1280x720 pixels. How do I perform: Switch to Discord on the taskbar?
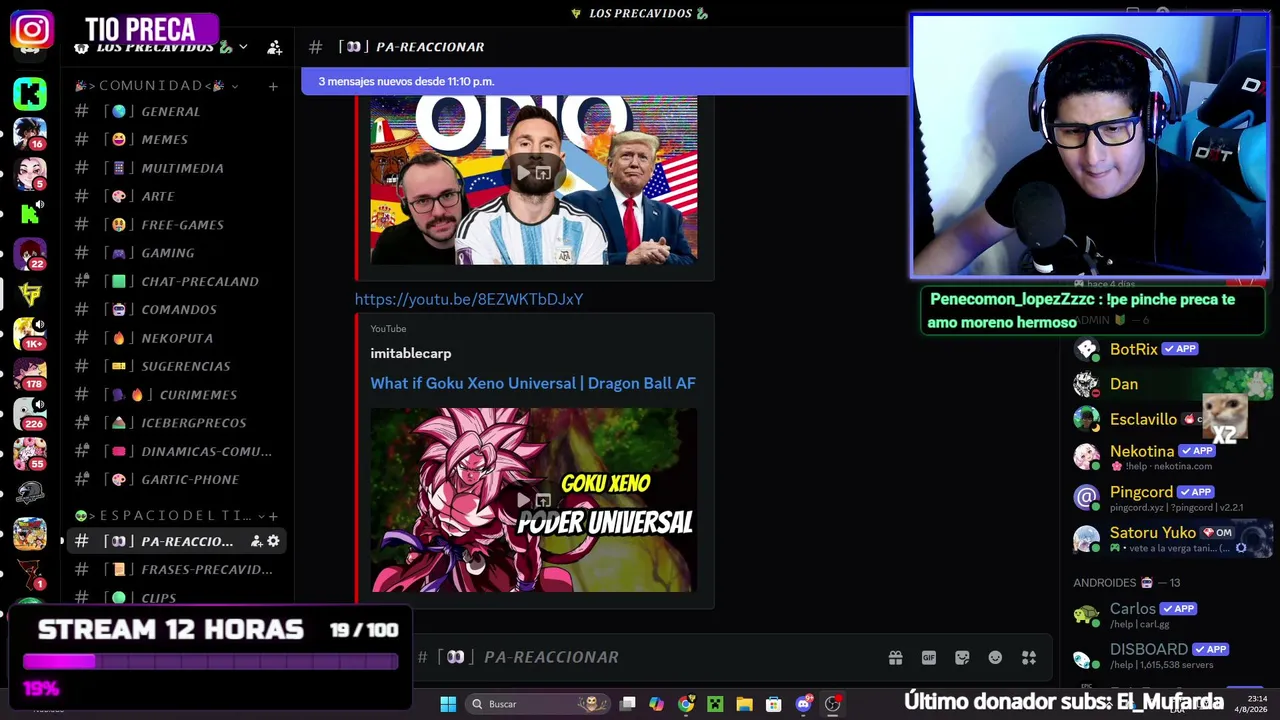click(803, 704)
